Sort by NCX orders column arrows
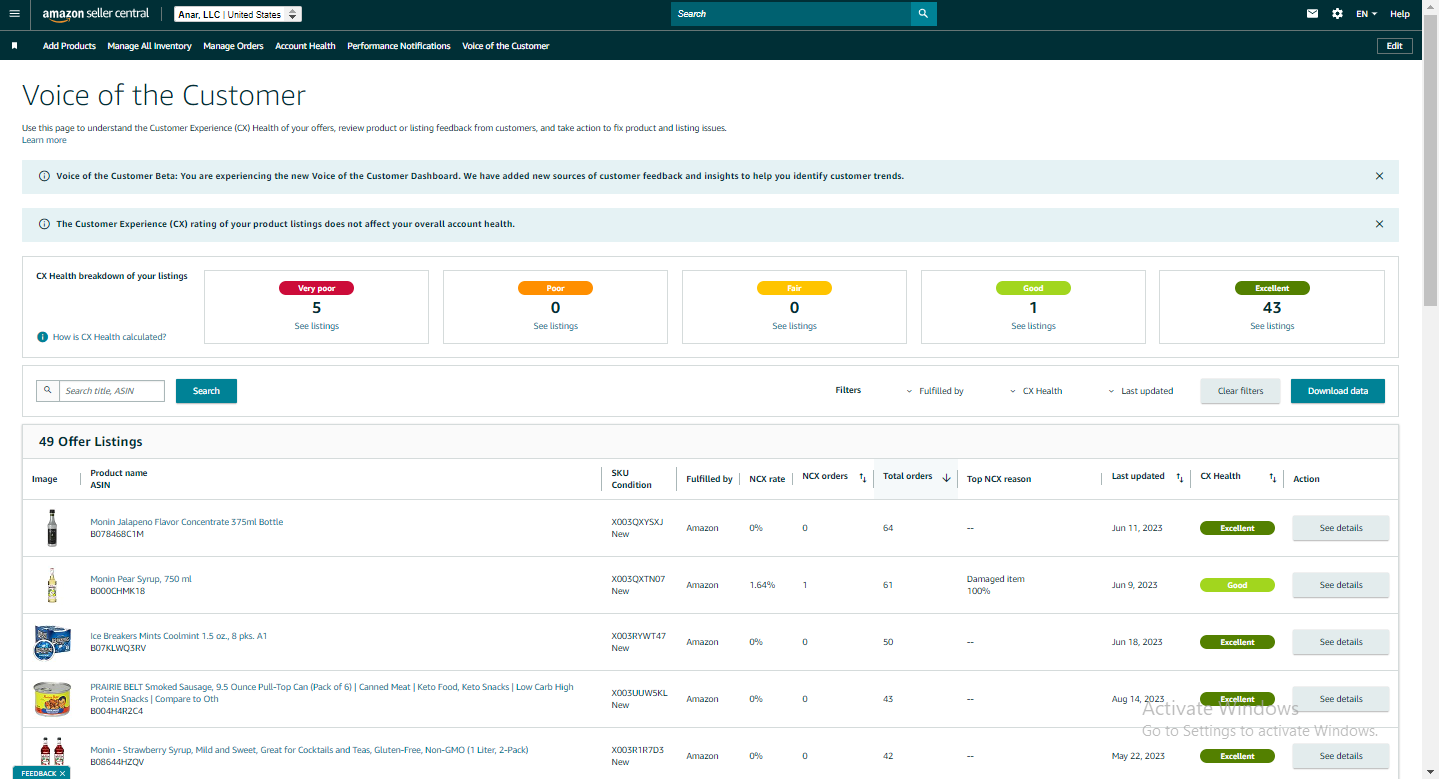The height and width of the screenshot is (779, 1439). pyautogui.click(x=863, y=478)
